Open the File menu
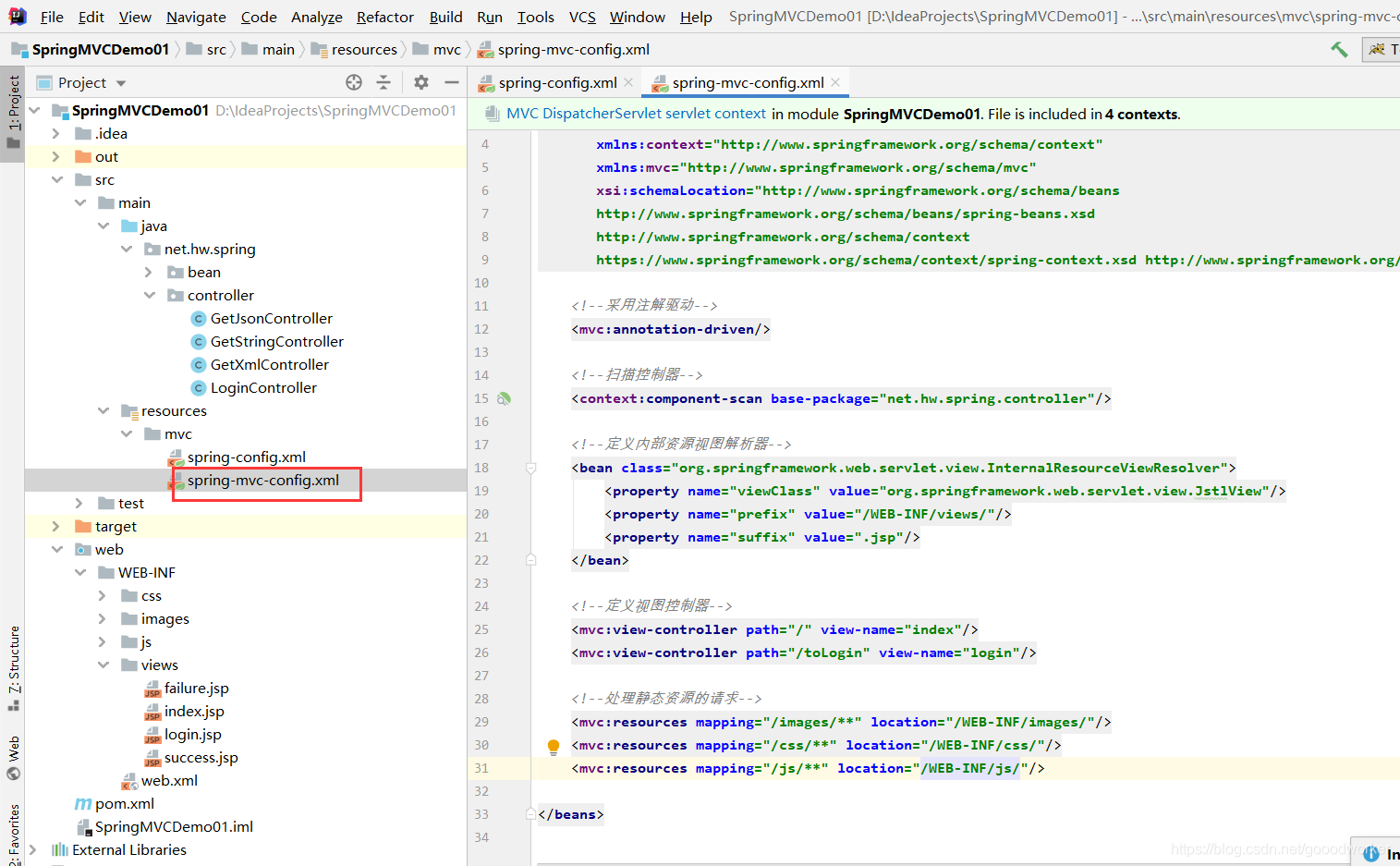 [x=52, y=17]
